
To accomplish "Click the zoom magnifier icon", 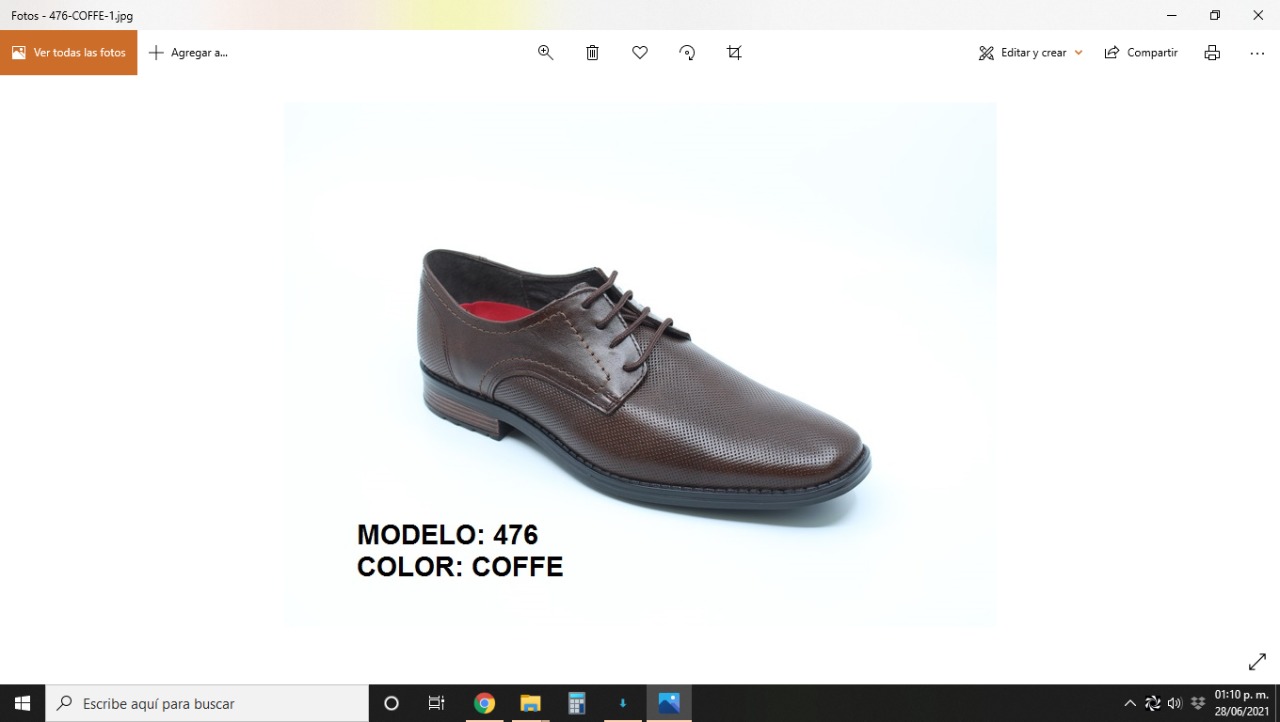I will click(x=545, y=53).
